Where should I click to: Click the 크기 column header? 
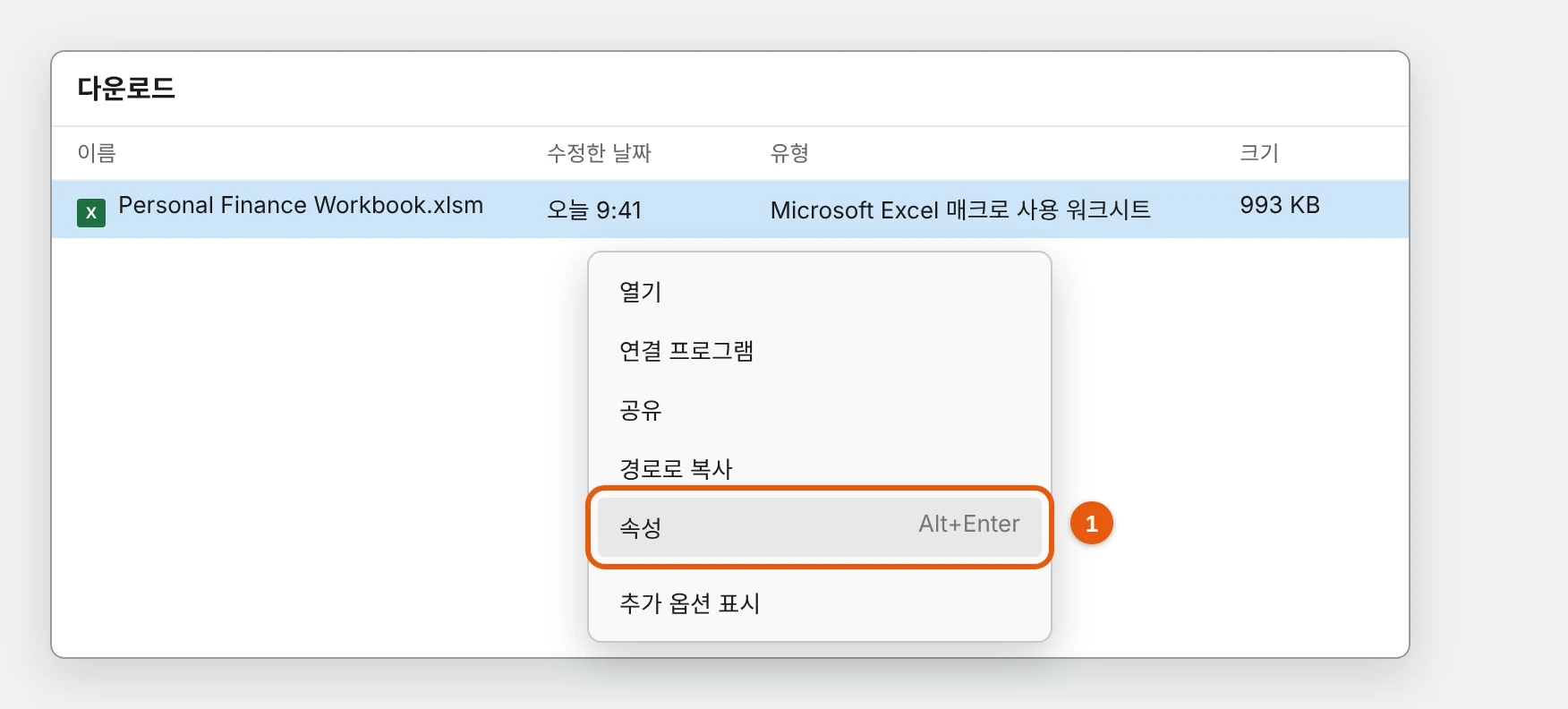pos(1259,153)
